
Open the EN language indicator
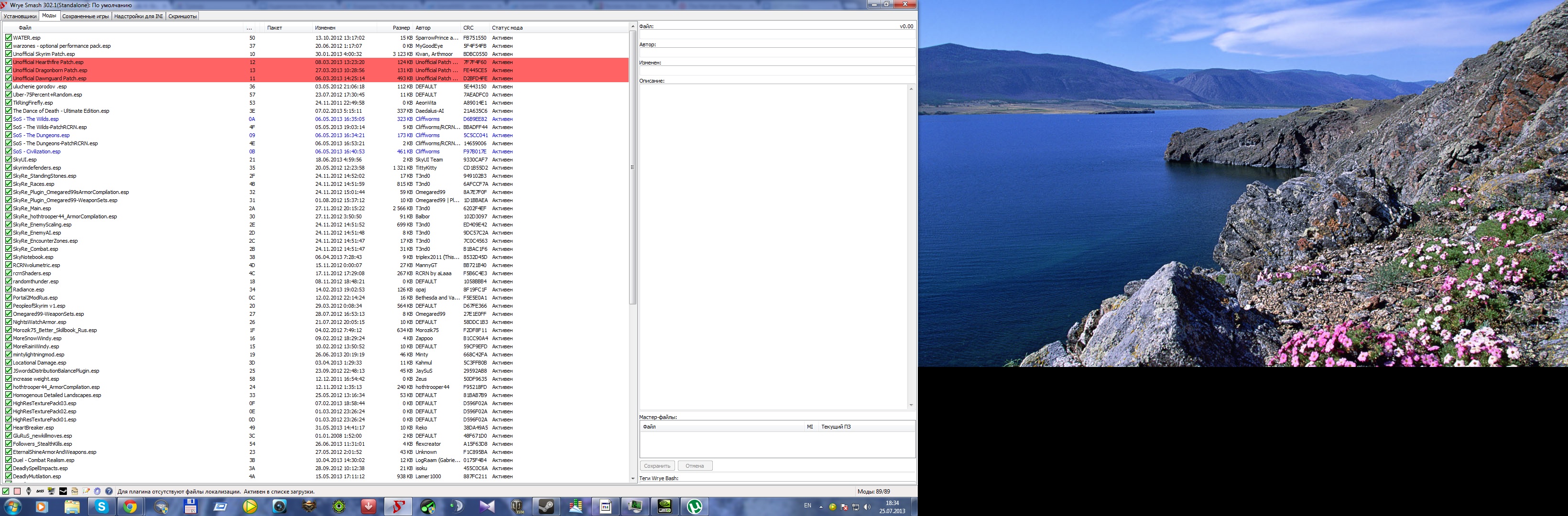tap(808, 505)
